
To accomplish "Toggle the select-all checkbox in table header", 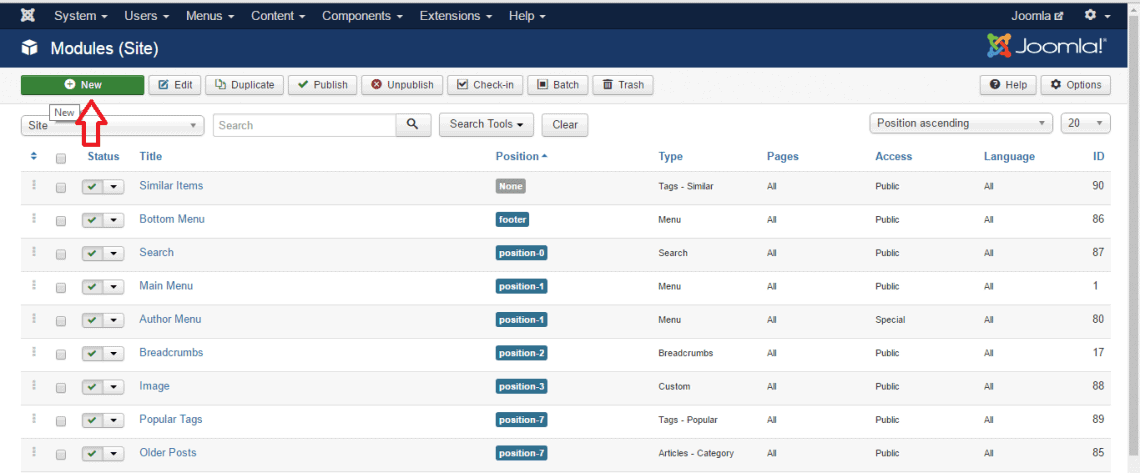I will pos(61,158).
